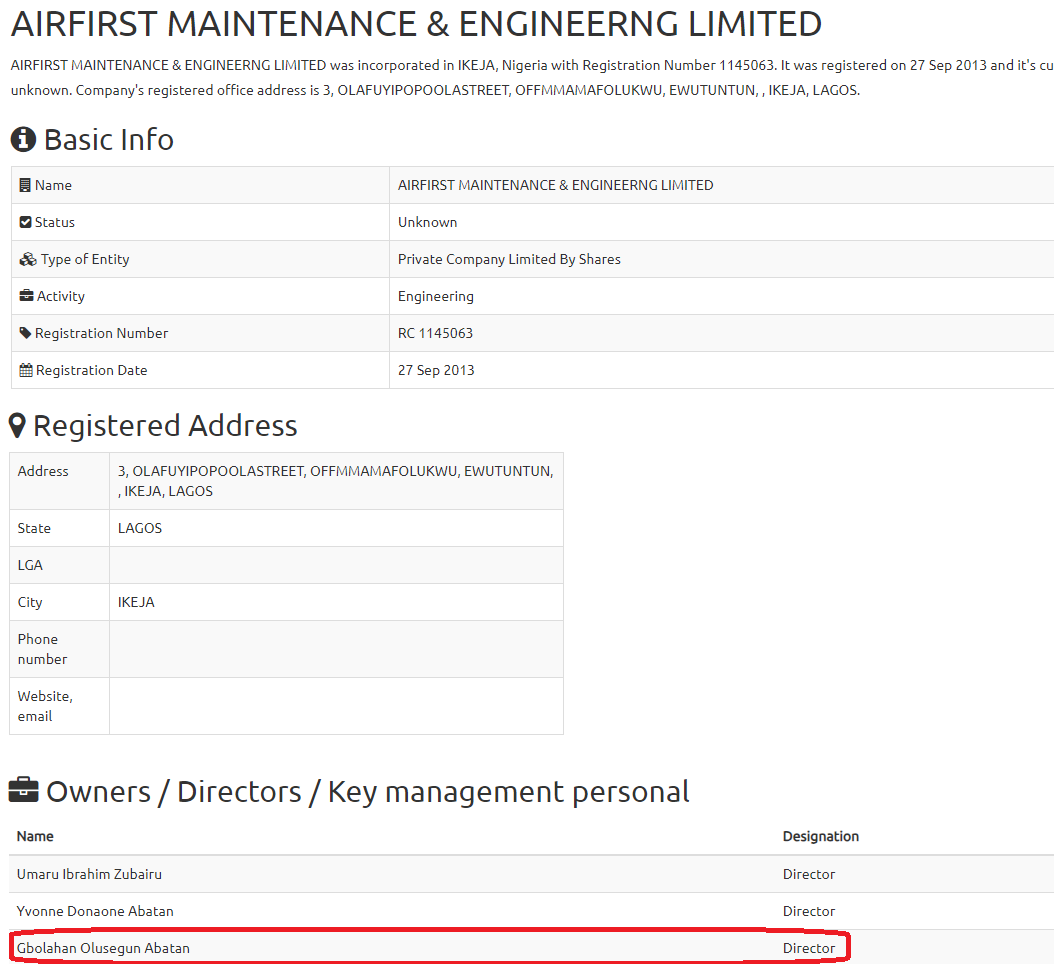Click 'Director' designation for Umaru Ibrahim Zubairu

pyautogui.click(x=809, y=874)
